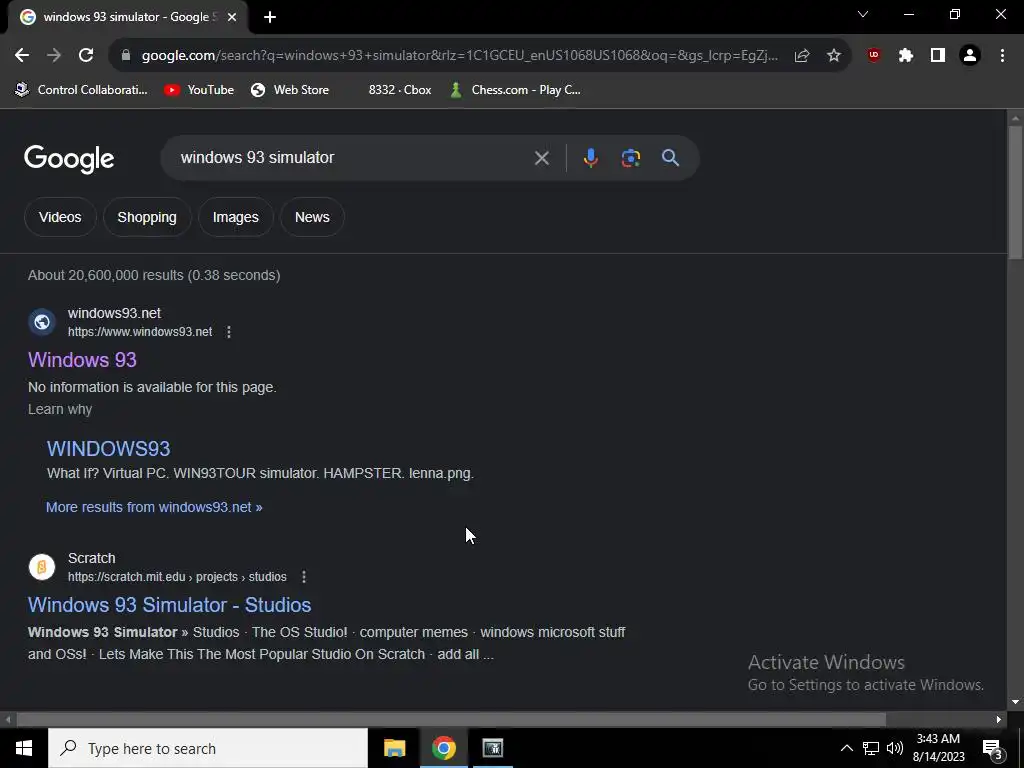Click scrollbar right arrow
1024x768 pixels.
[x=999, y=720]
